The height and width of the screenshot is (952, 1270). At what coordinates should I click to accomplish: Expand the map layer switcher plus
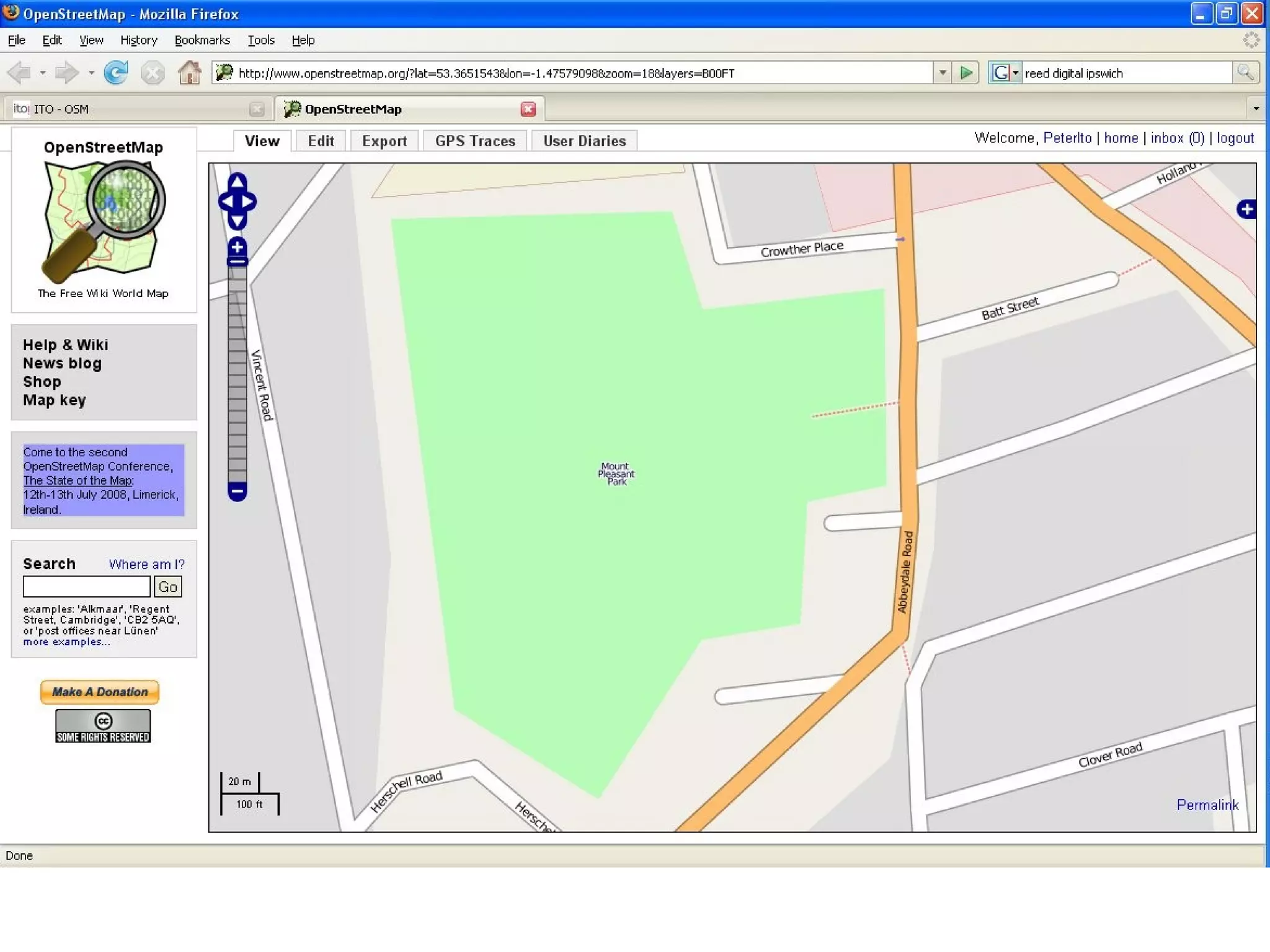pos(1246,209)
